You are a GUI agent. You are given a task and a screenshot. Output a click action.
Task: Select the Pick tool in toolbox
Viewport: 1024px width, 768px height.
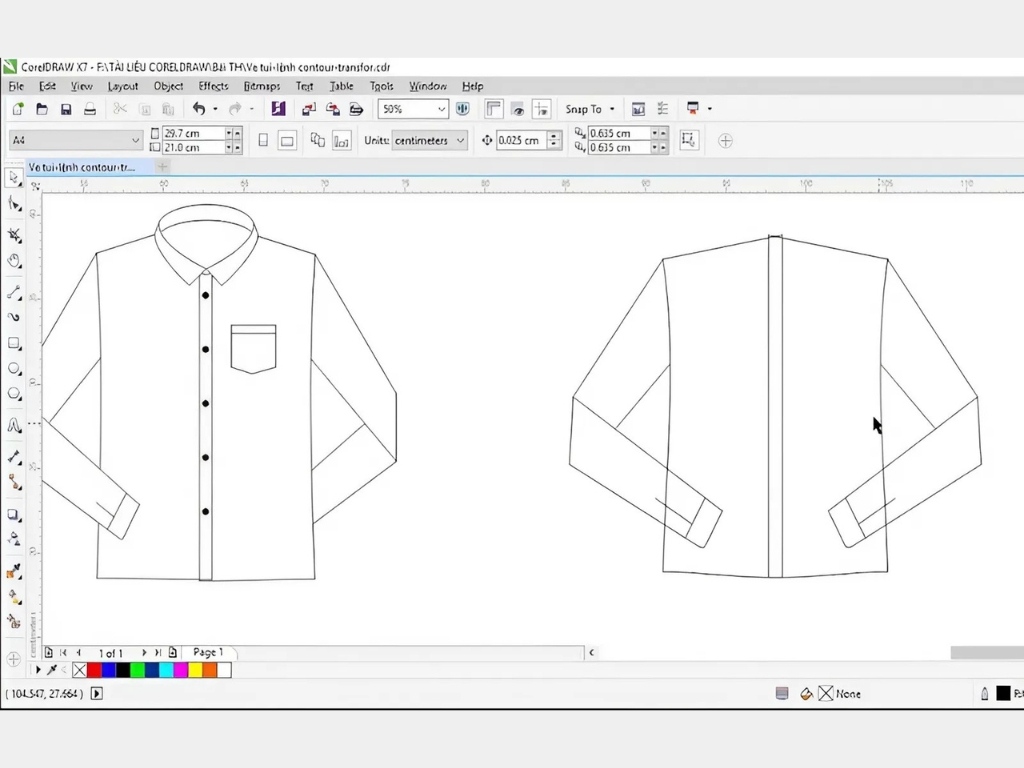pyautogui.click(x=14, y=178)
